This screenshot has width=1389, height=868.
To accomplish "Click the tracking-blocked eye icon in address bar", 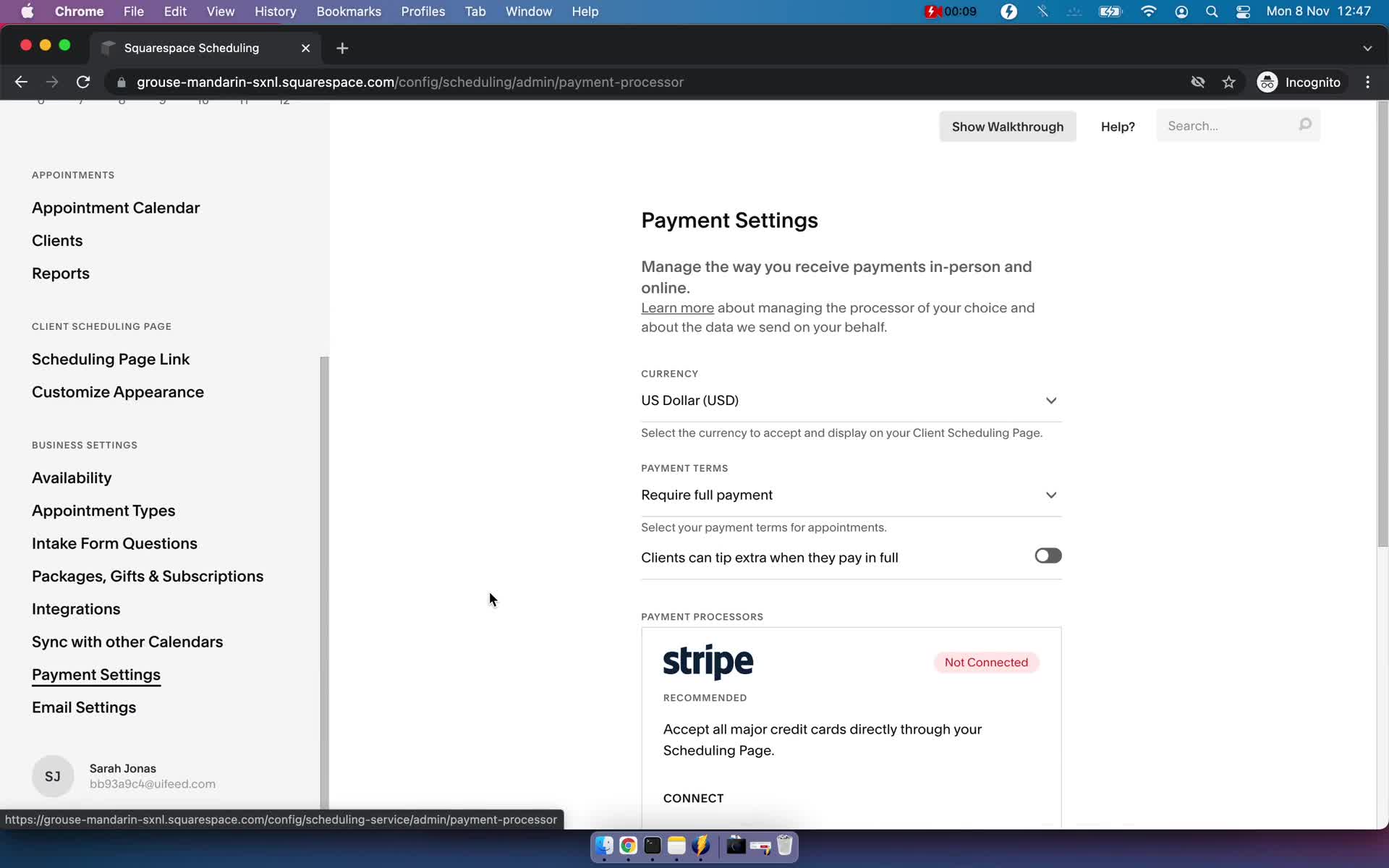I will click(x=1197, y=82).
